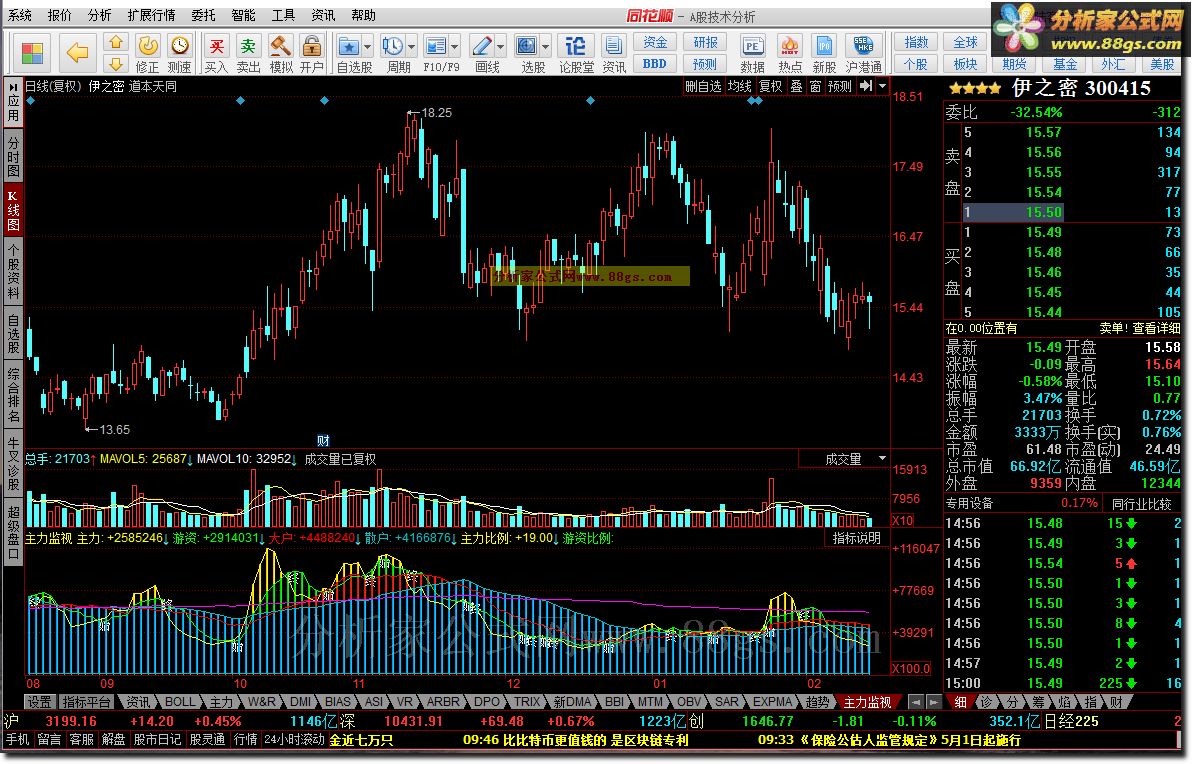Open 自选股 watchlist star icon
1193x764 pixels.
(x=348, y=47)
